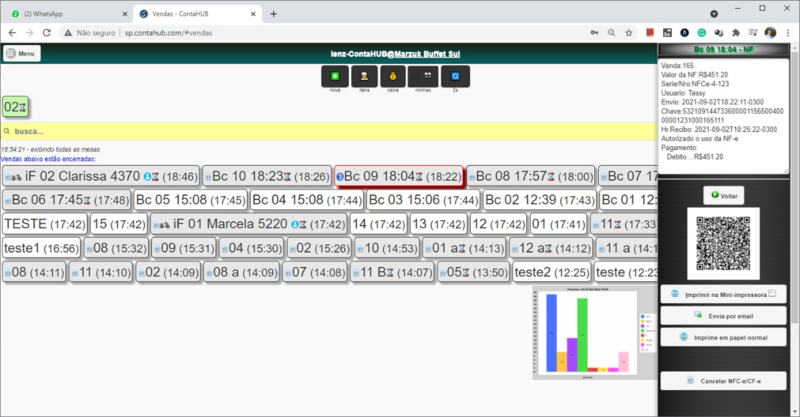Open the Grammarly extension icon
800x417 pixels.
[x=702, y=33]
